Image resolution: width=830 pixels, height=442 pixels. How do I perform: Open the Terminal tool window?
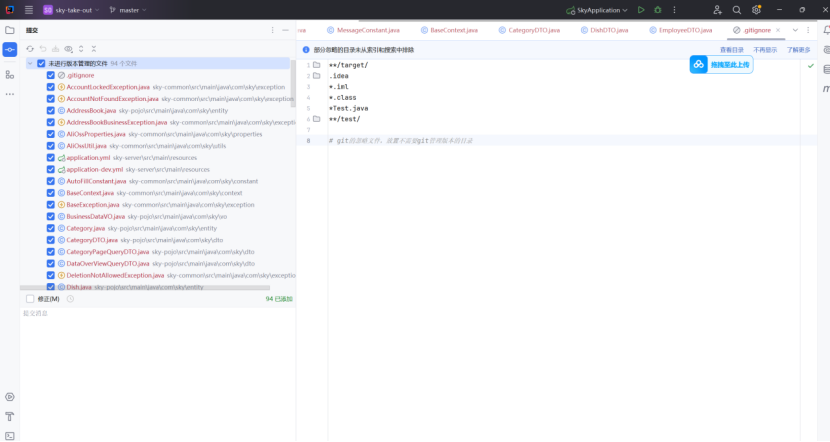[10, 436]
